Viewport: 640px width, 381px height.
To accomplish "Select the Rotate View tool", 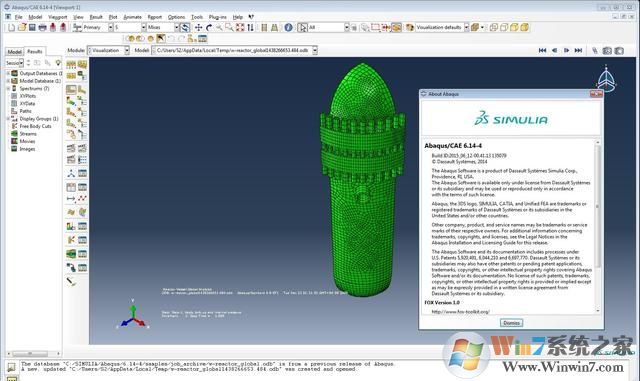I will click(x=209, y=27).
